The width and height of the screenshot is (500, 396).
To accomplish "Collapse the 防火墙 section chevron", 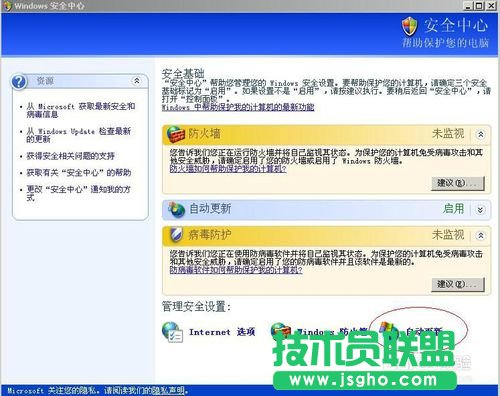I will (480, 134).
